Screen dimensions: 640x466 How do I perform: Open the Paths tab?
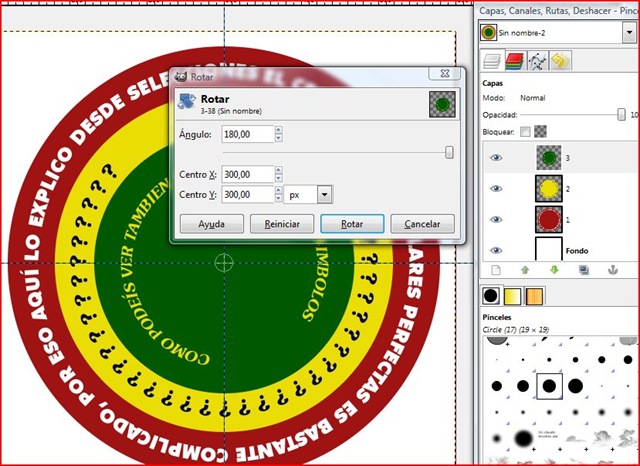point(537,61)
